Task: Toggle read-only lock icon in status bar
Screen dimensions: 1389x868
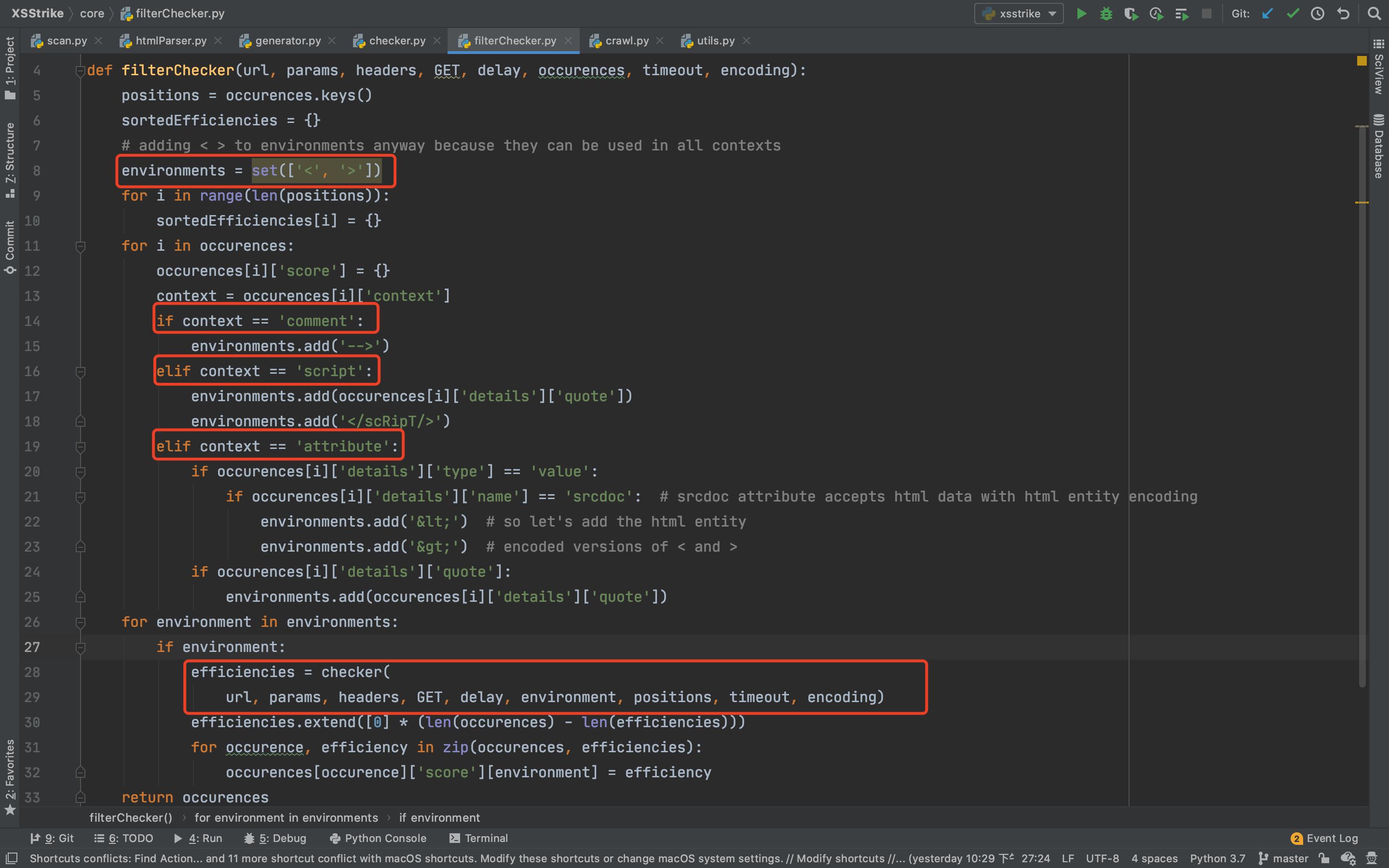Action: coord(1324,858)
